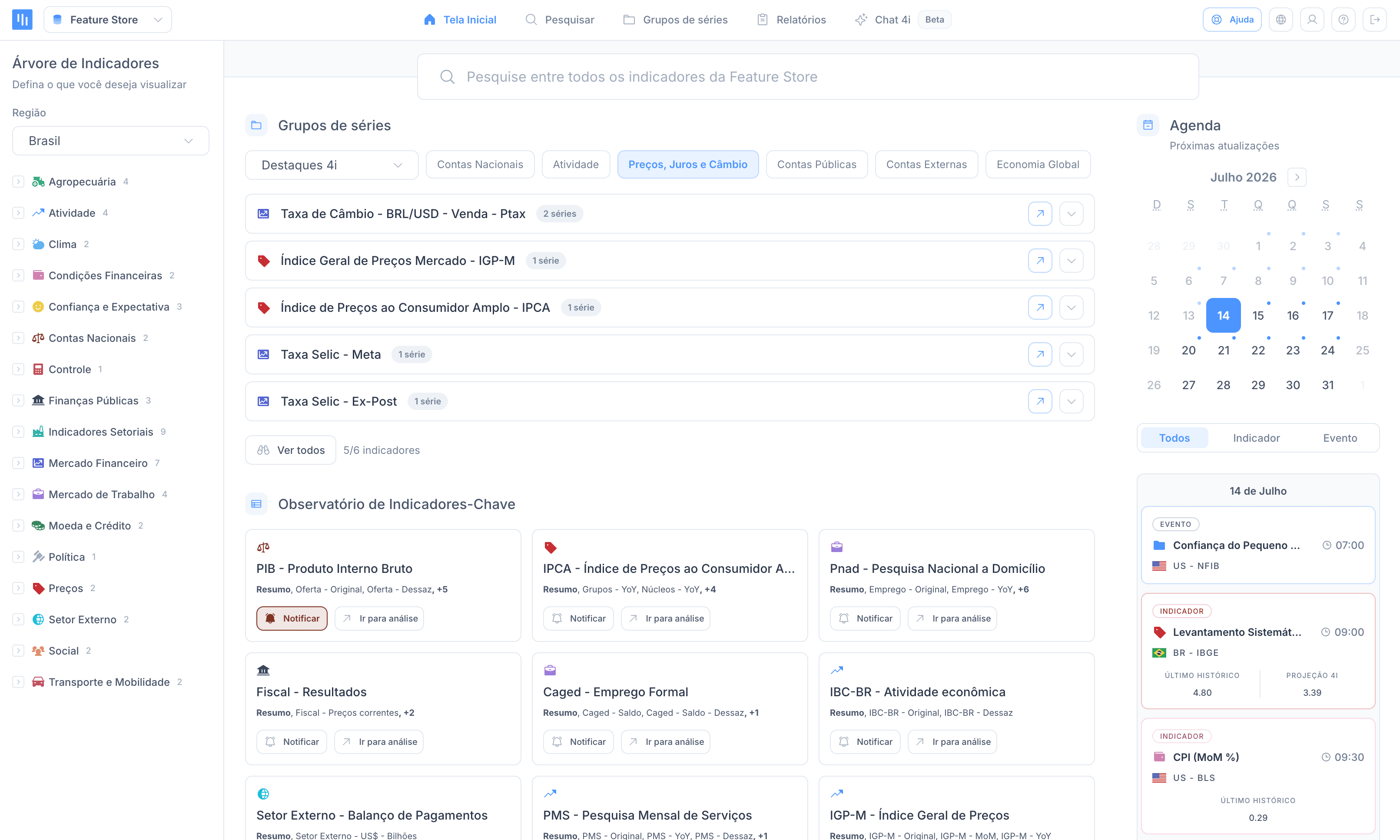Viewport: 1400px width, 840px height.
Task: Click the Controle calculator icon
Action: pos(38,370)
